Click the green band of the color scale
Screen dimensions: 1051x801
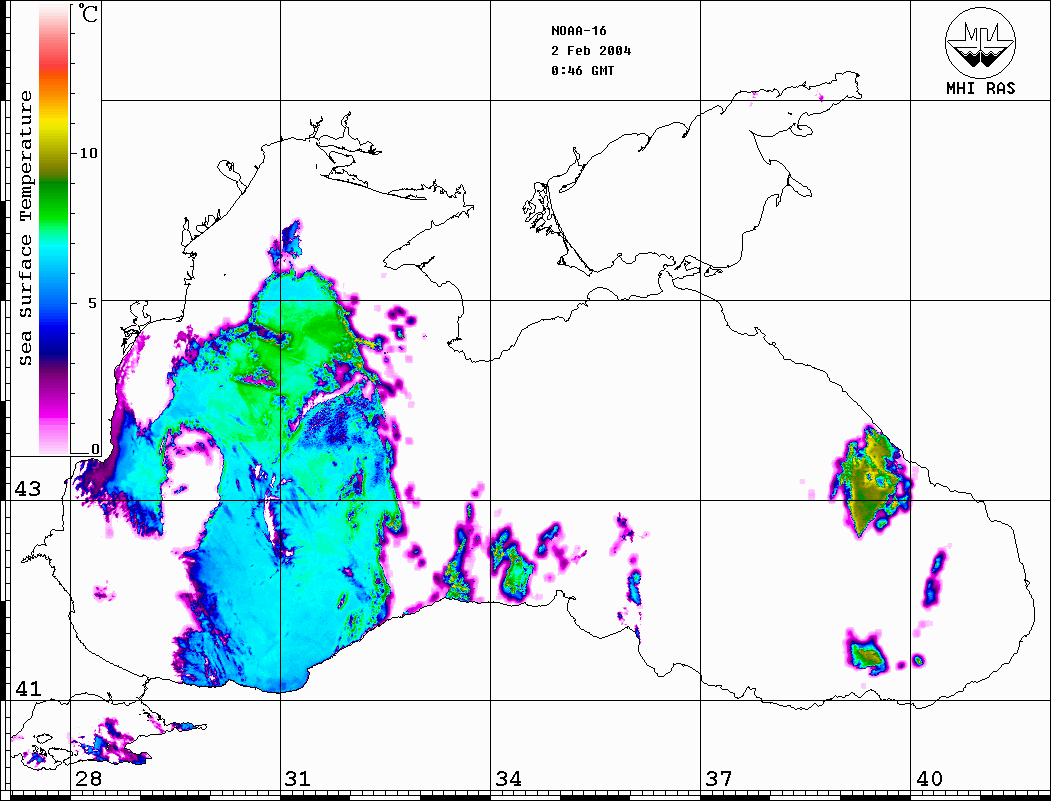tap(54, 201)
